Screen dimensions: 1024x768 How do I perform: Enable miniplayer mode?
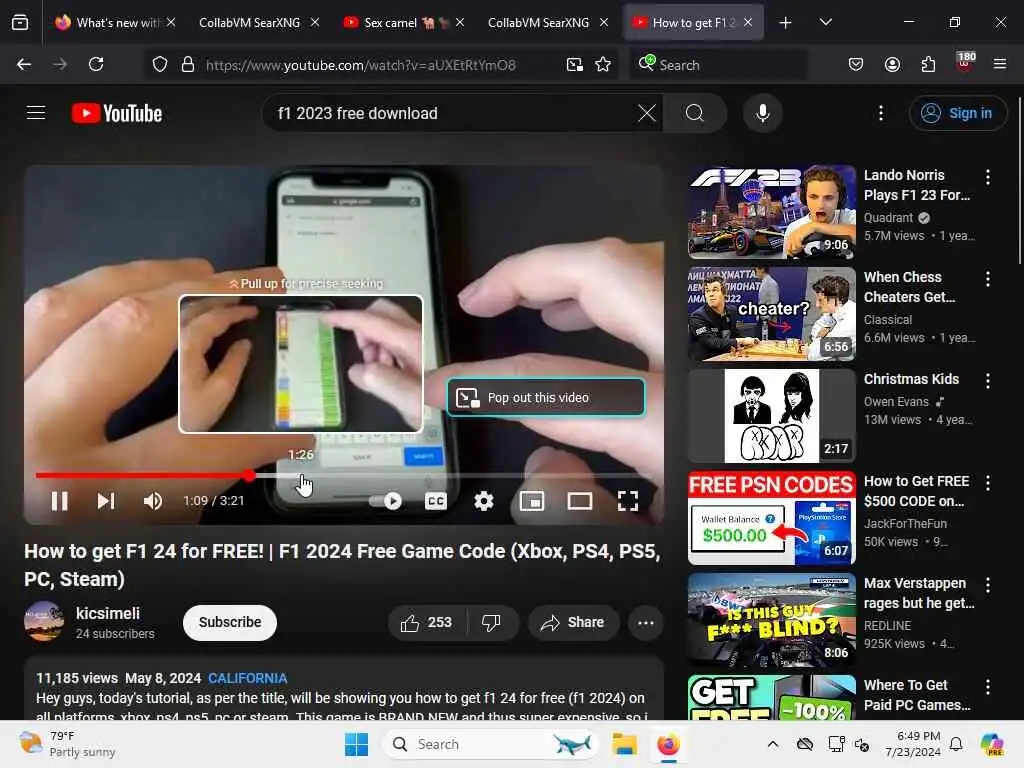[532, 501]
